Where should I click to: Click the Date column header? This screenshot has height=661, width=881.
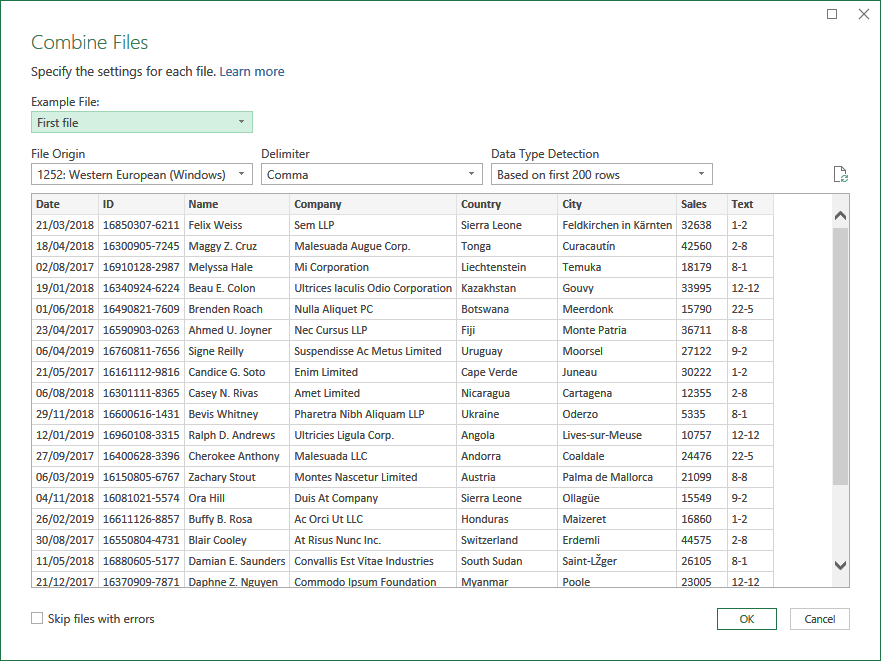click(x=65, y=204)
